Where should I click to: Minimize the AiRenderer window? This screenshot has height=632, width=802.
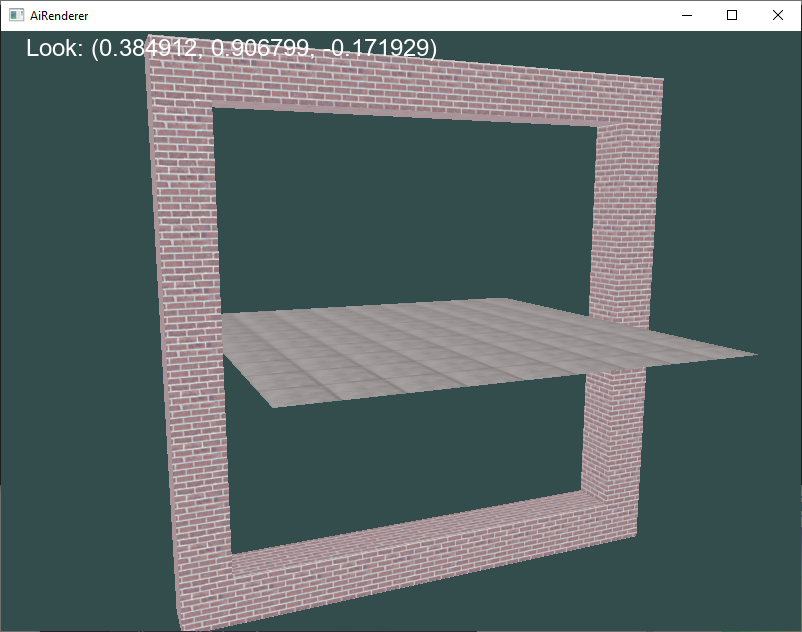[687, 15]
